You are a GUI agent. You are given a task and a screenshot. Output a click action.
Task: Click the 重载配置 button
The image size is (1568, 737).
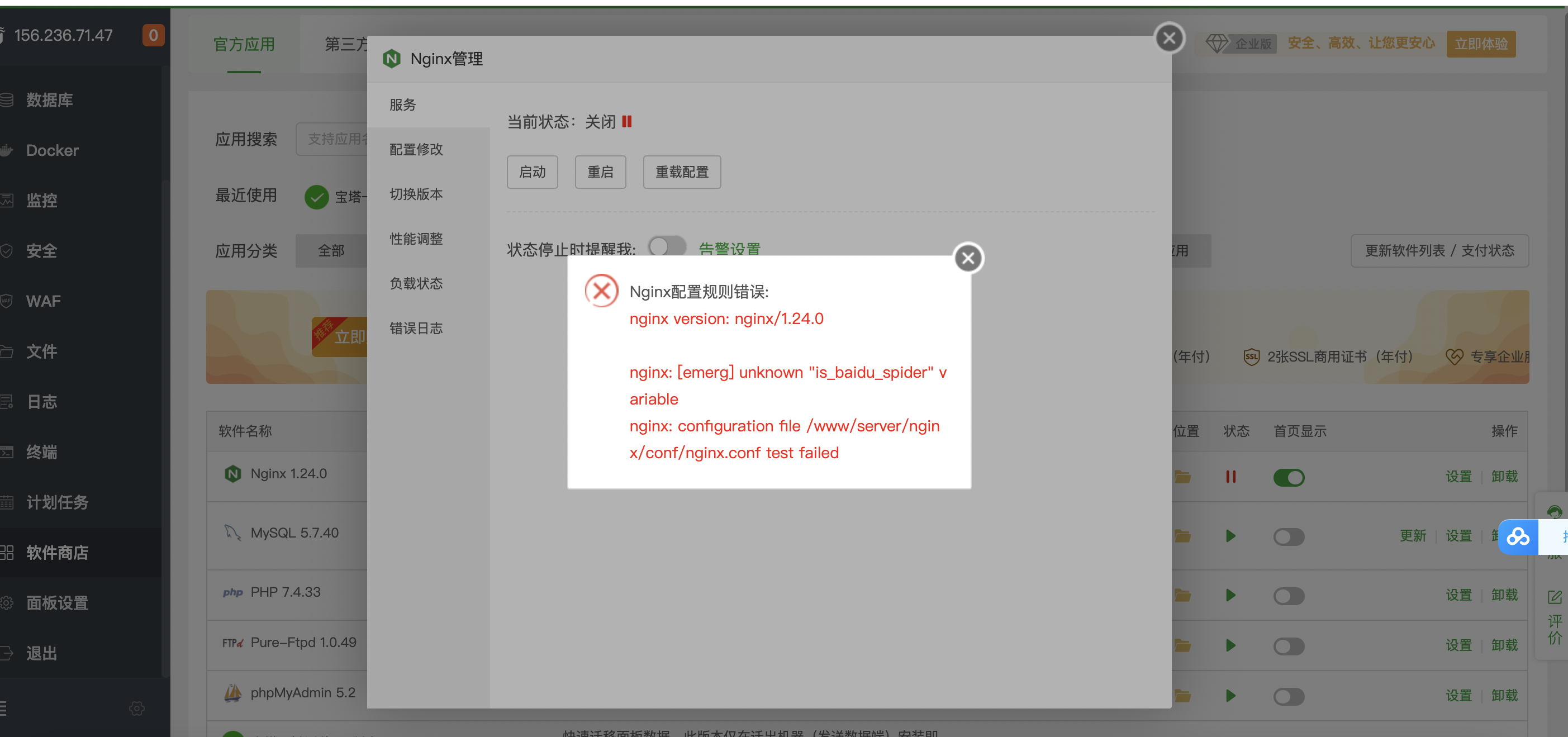682,172
